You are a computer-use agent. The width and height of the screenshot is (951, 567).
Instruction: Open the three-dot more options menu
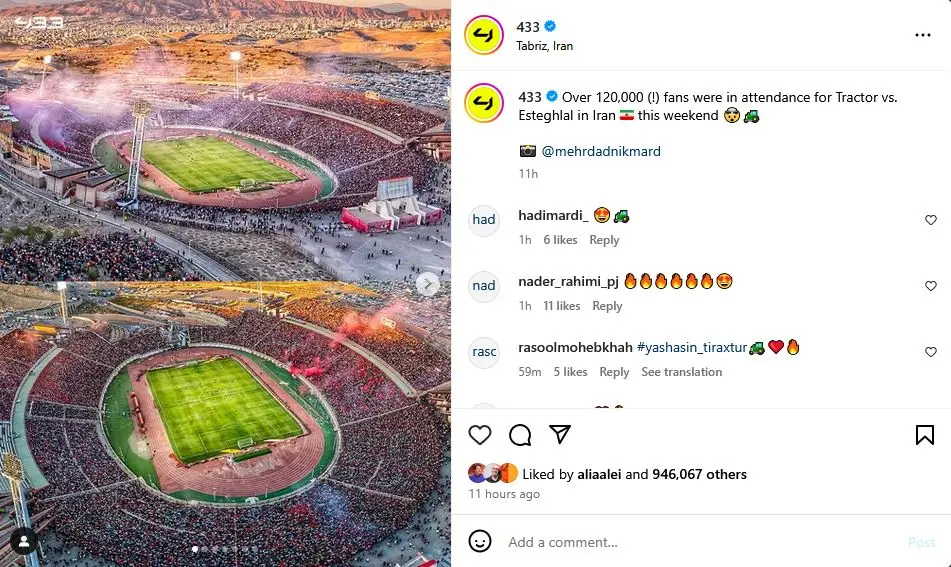pyautogui.click(x=922, y=35)
